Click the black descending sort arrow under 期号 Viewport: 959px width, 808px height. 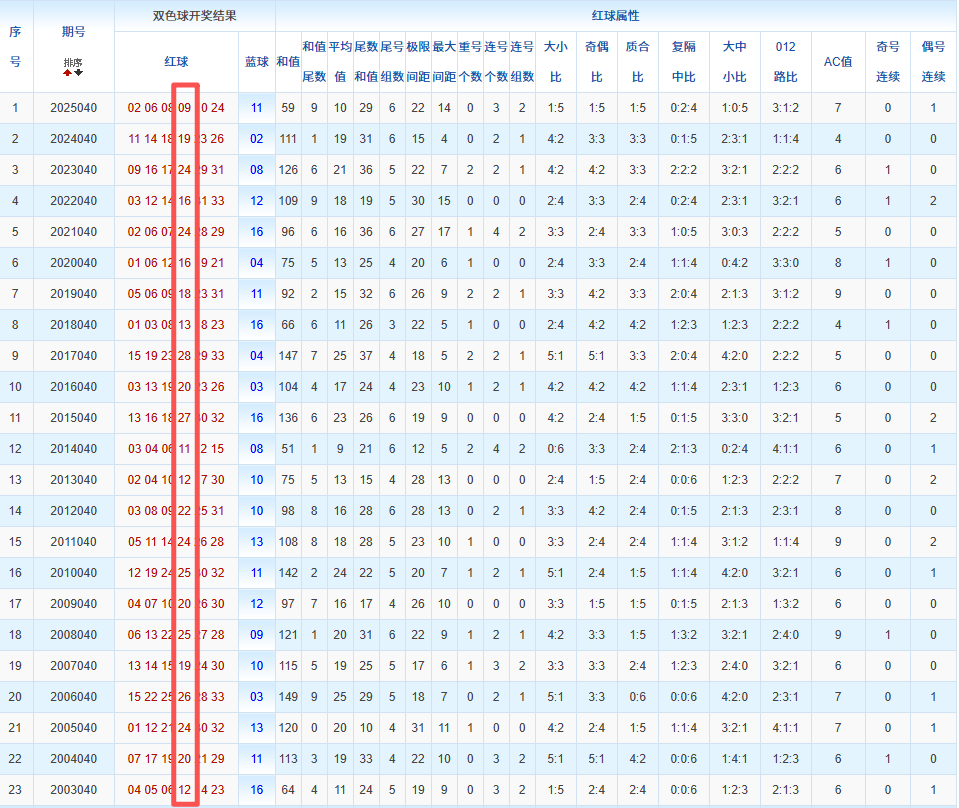pyautogui.click(x=79, y=73)
